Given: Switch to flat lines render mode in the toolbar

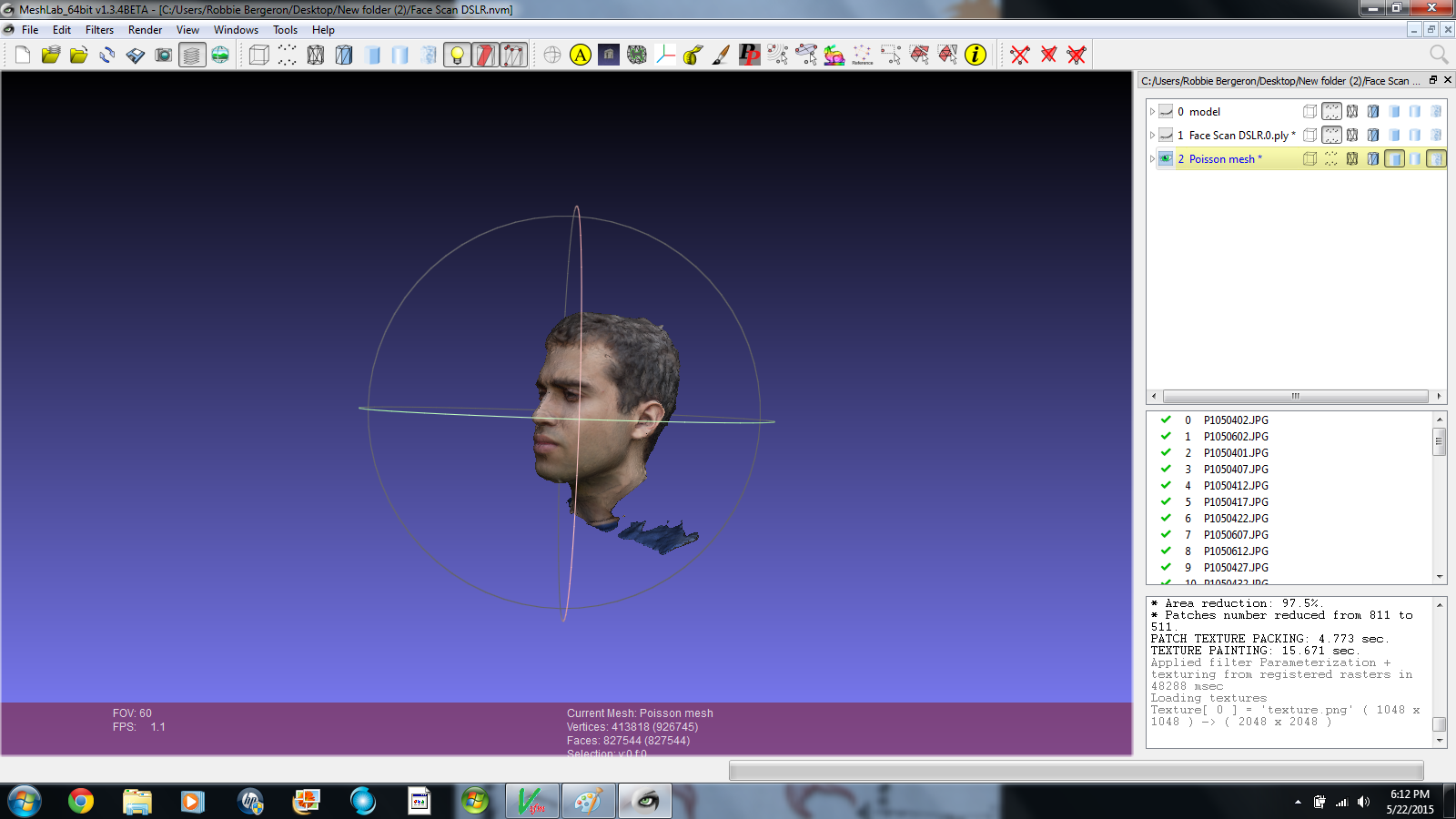Looking at the screenshot, I should tap(372, 56).
